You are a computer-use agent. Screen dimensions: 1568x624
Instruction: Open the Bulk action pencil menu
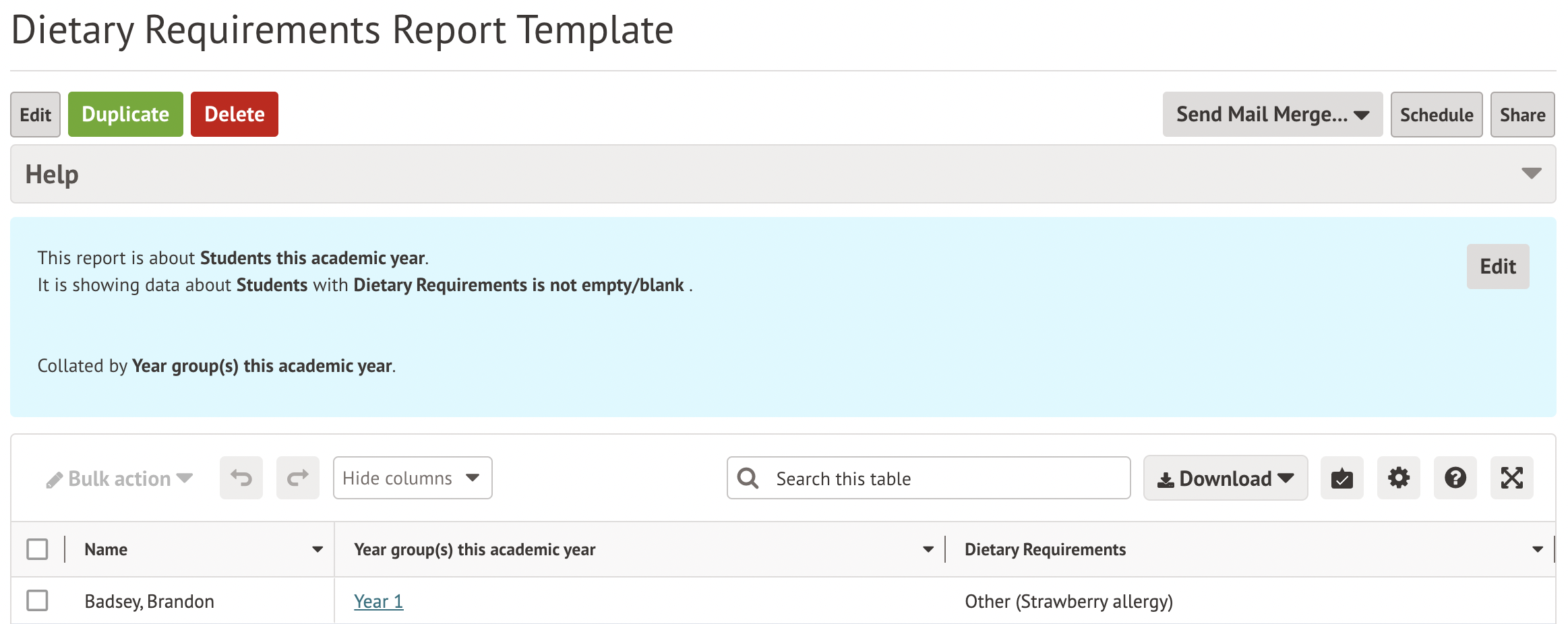point(119,478)
